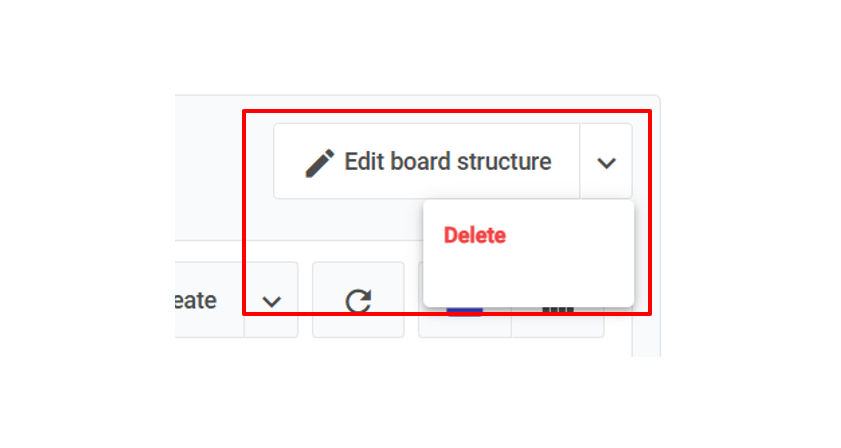Click the pencil icon on Edit board structure
Image resolution: width=841 pixels, height=448 pixels.
pos(319,162)
